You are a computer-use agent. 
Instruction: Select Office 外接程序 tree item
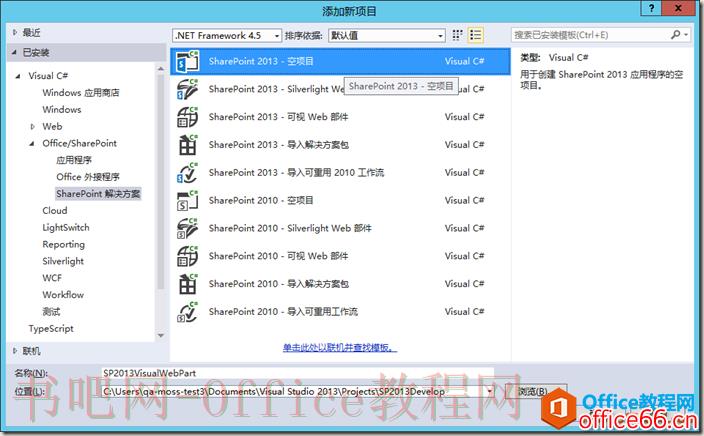(x=88, y=177)
